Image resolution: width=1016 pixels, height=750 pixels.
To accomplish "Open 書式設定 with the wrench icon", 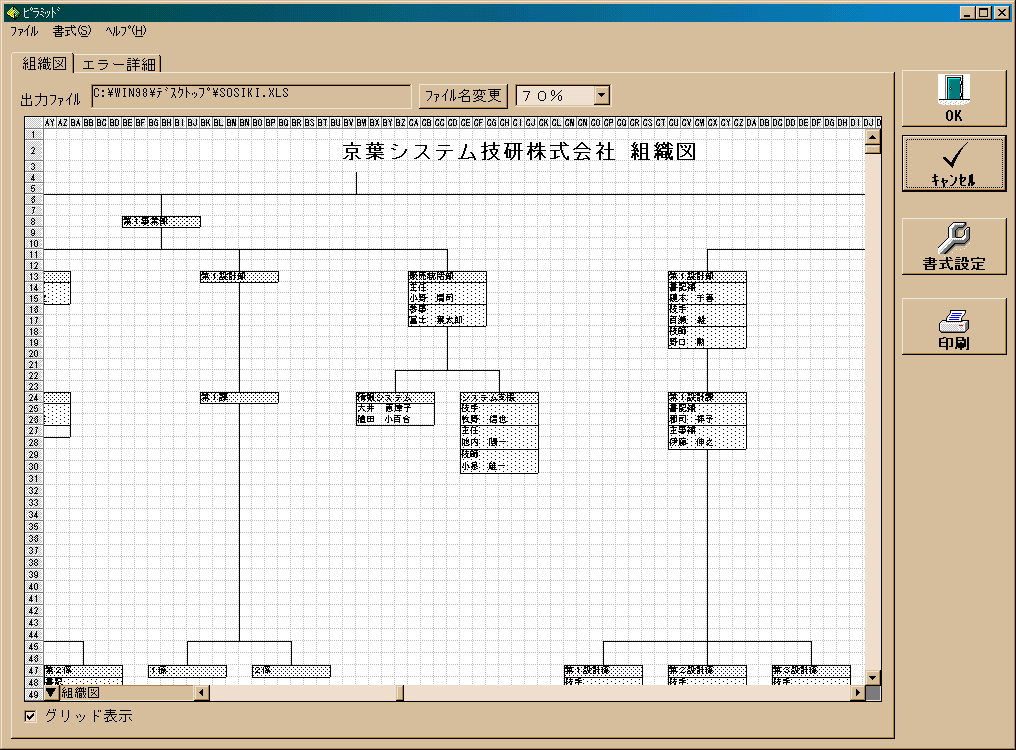I will pyautogui.click(x=954, y=246).
